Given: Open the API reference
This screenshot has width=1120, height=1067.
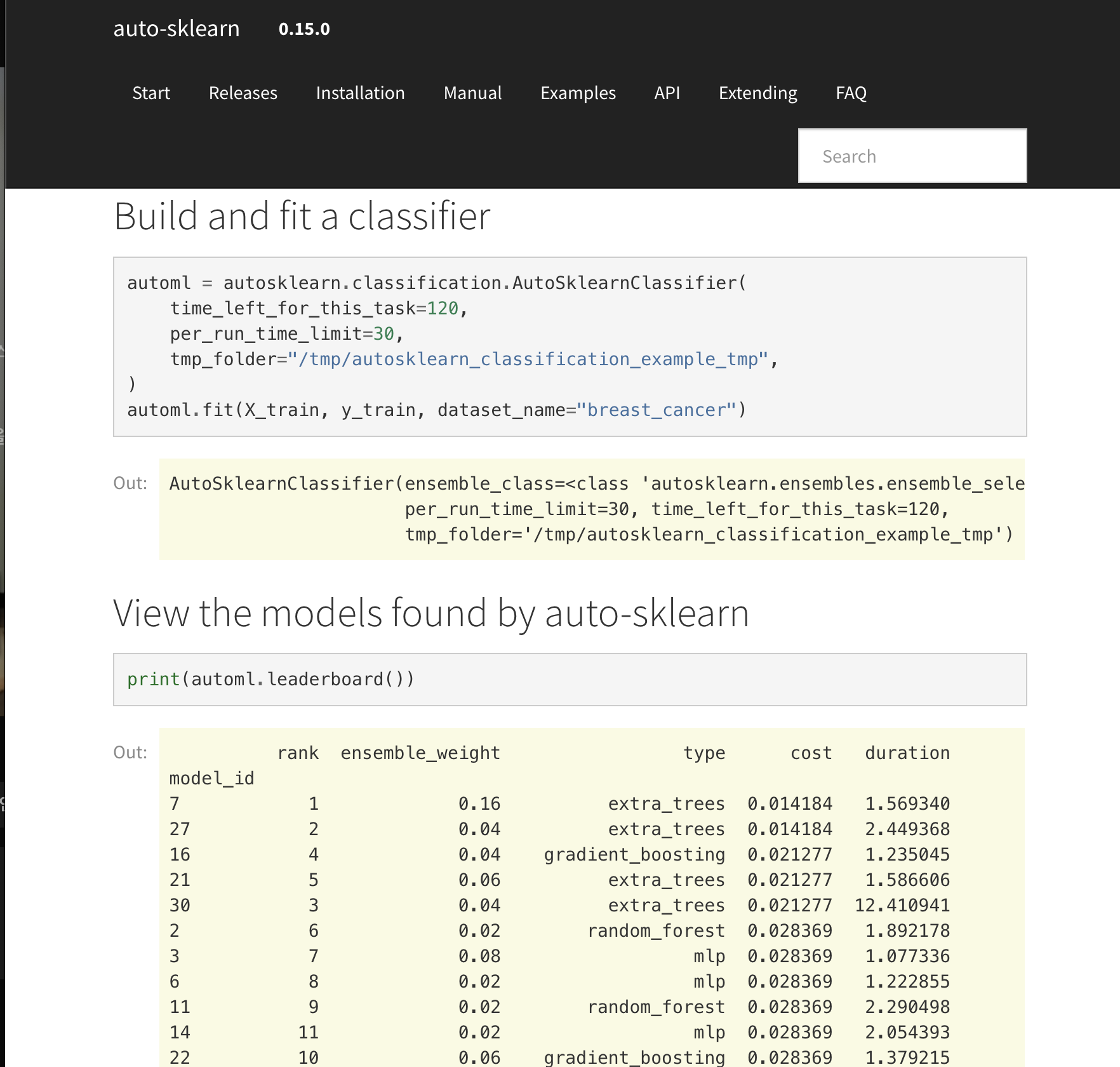Looking at the screenshot, I should coord(667,93).
